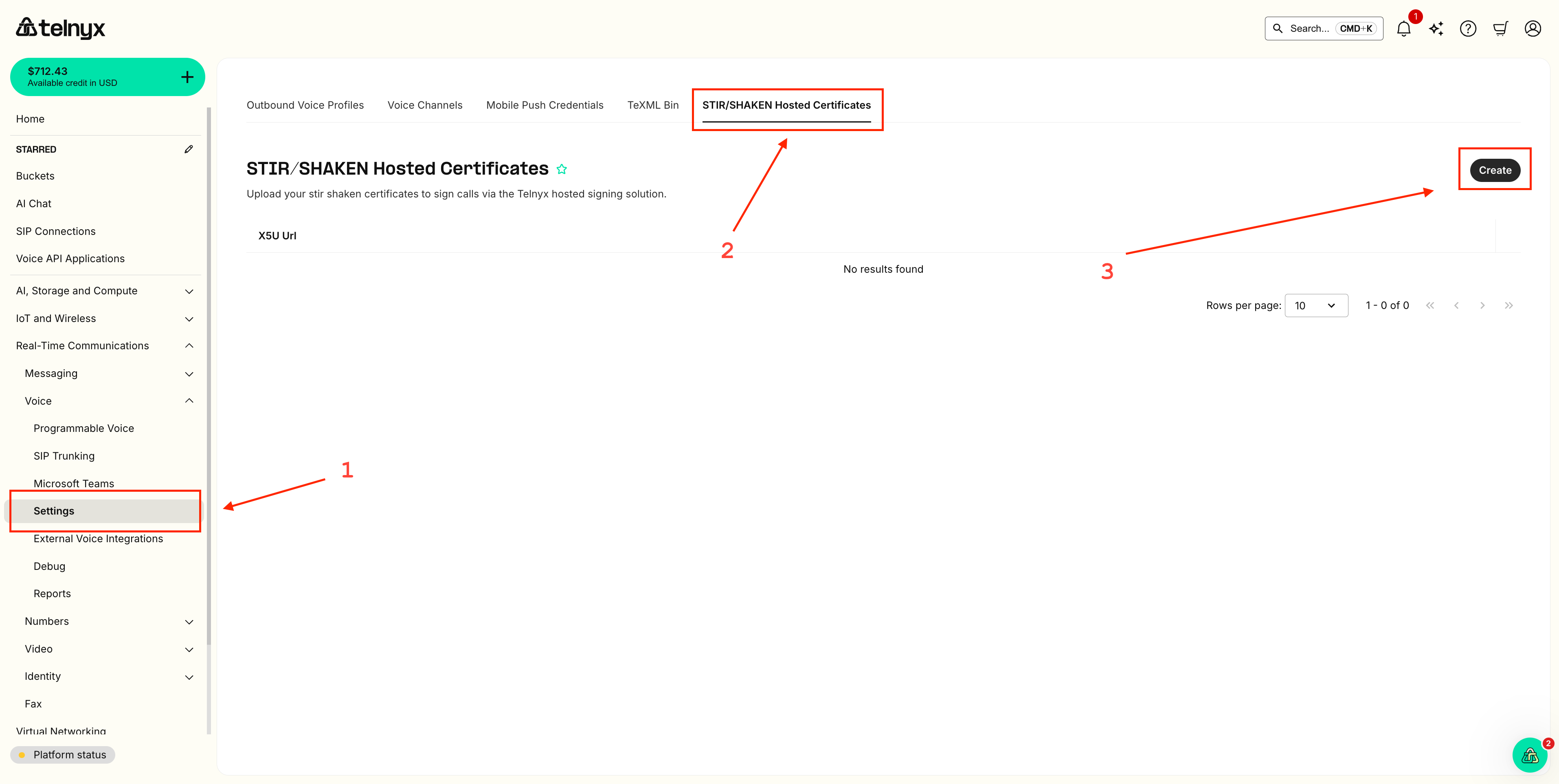The height and width of the screenshot is (784, 1559).
Task: Switch to the TeXML Bin tab
Action: click(652, 105)
